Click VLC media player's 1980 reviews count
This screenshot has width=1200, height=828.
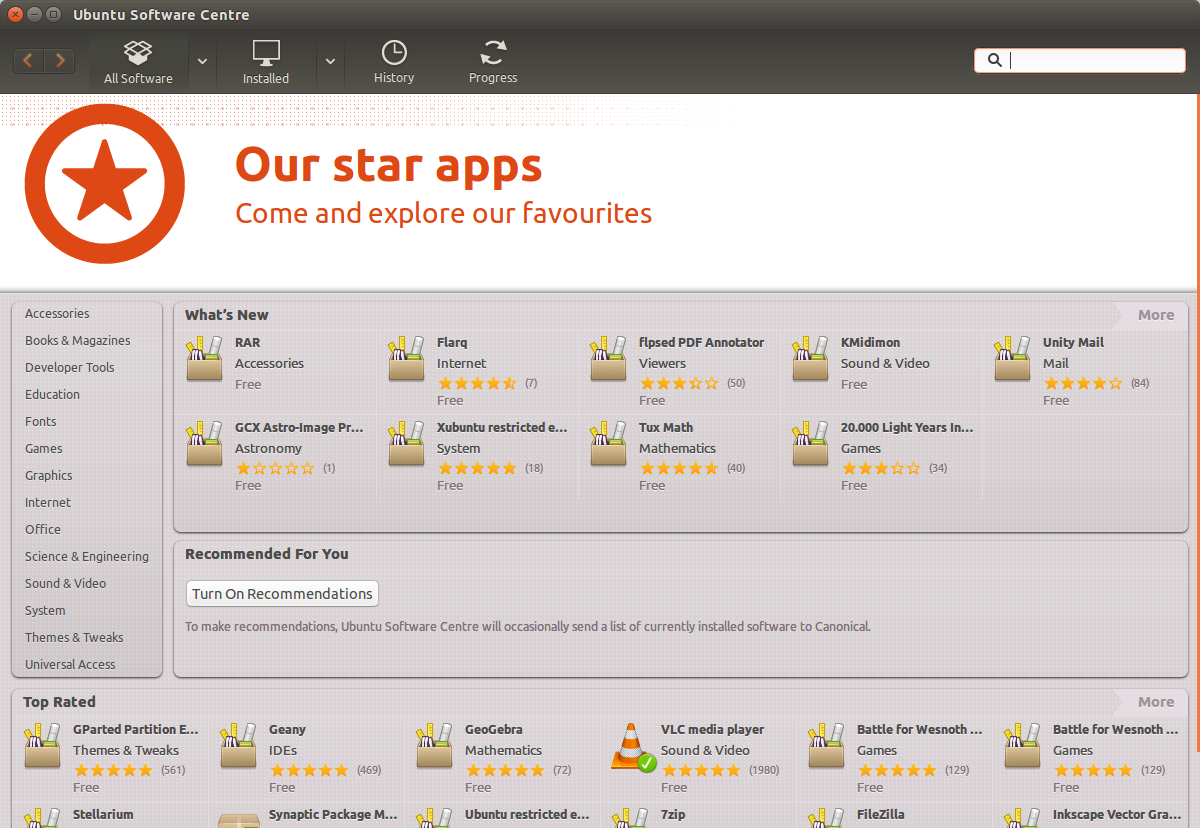(x=764, y=771)
